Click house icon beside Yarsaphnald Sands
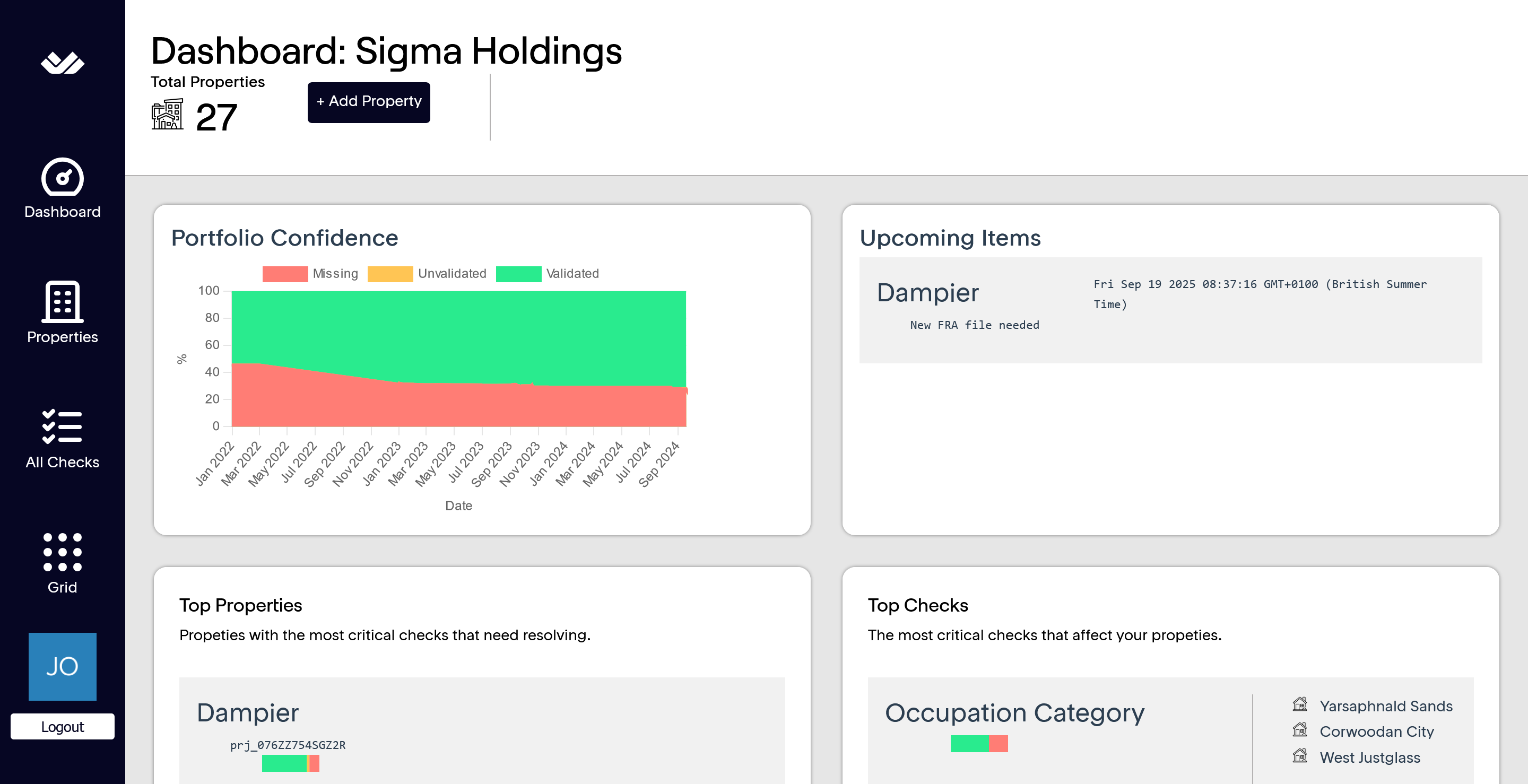 click(x=1300, y=704)
